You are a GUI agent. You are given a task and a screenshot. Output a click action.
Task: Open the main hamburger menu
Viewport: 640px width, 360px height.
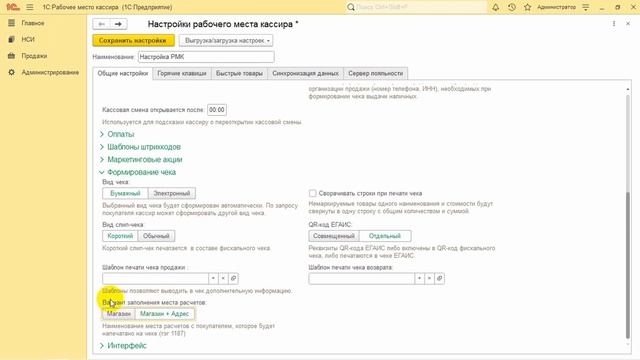pyautogui.click(x=30, y=7)
